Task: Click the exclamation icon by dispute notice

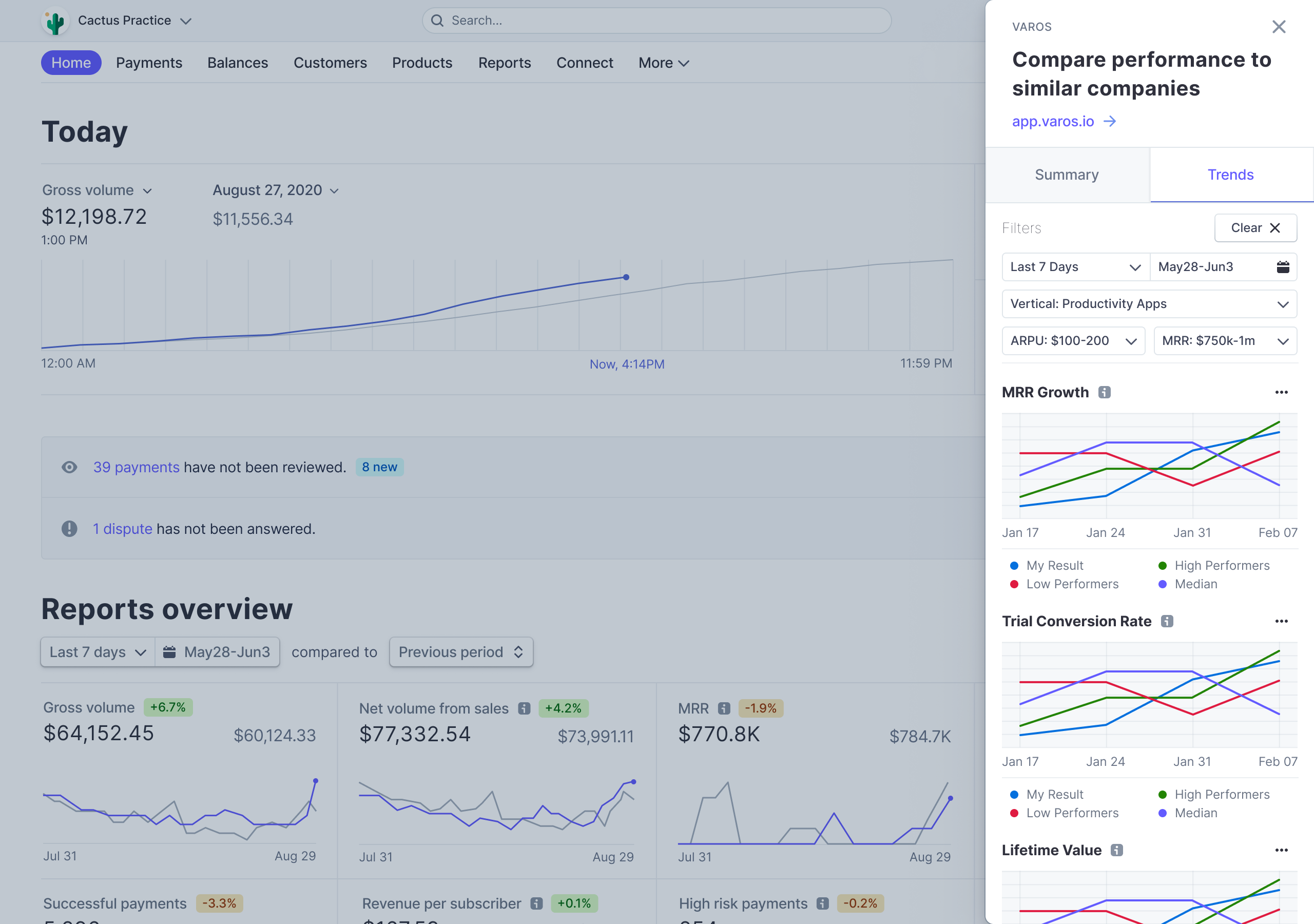Action: coord(69,528)
